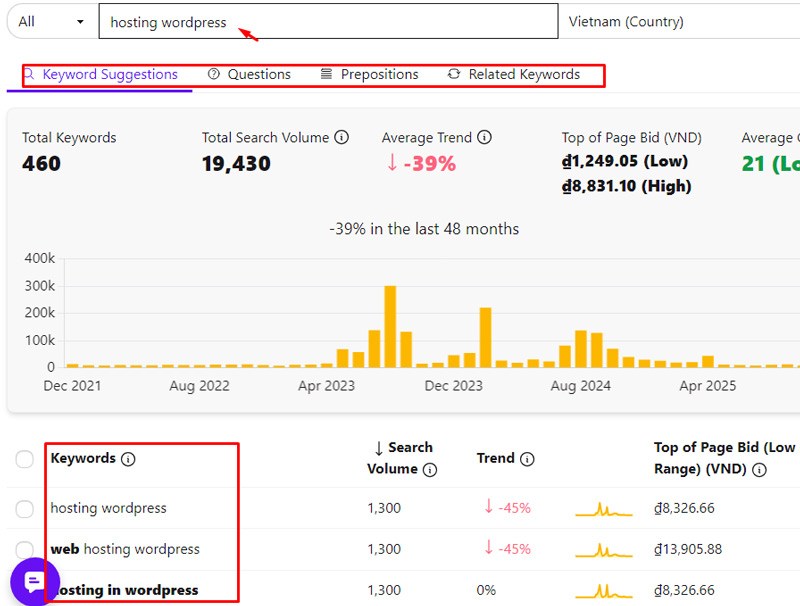View trend sparkline for hosting wordpress row
800x606 pixels.
point(603,509)
